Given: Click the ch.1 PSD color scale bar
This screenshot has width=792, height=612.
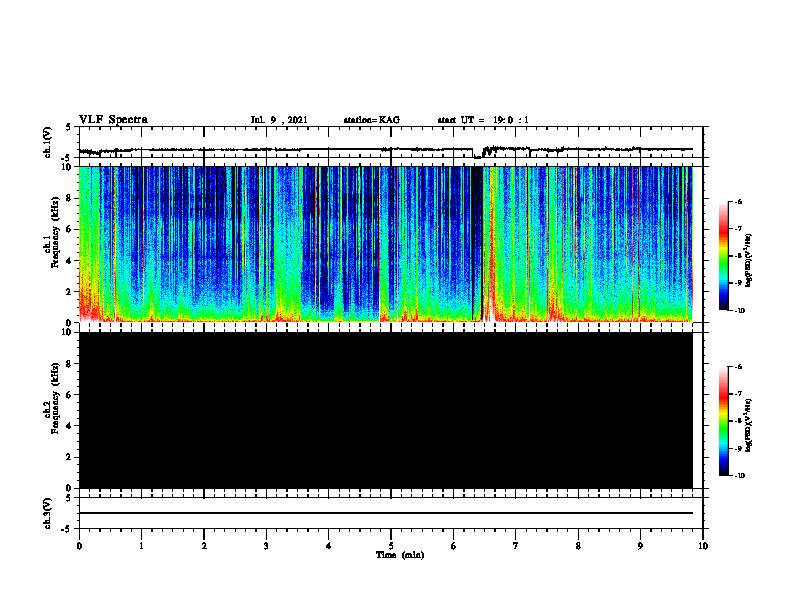Looking at the screenshot, I should 724,256.
